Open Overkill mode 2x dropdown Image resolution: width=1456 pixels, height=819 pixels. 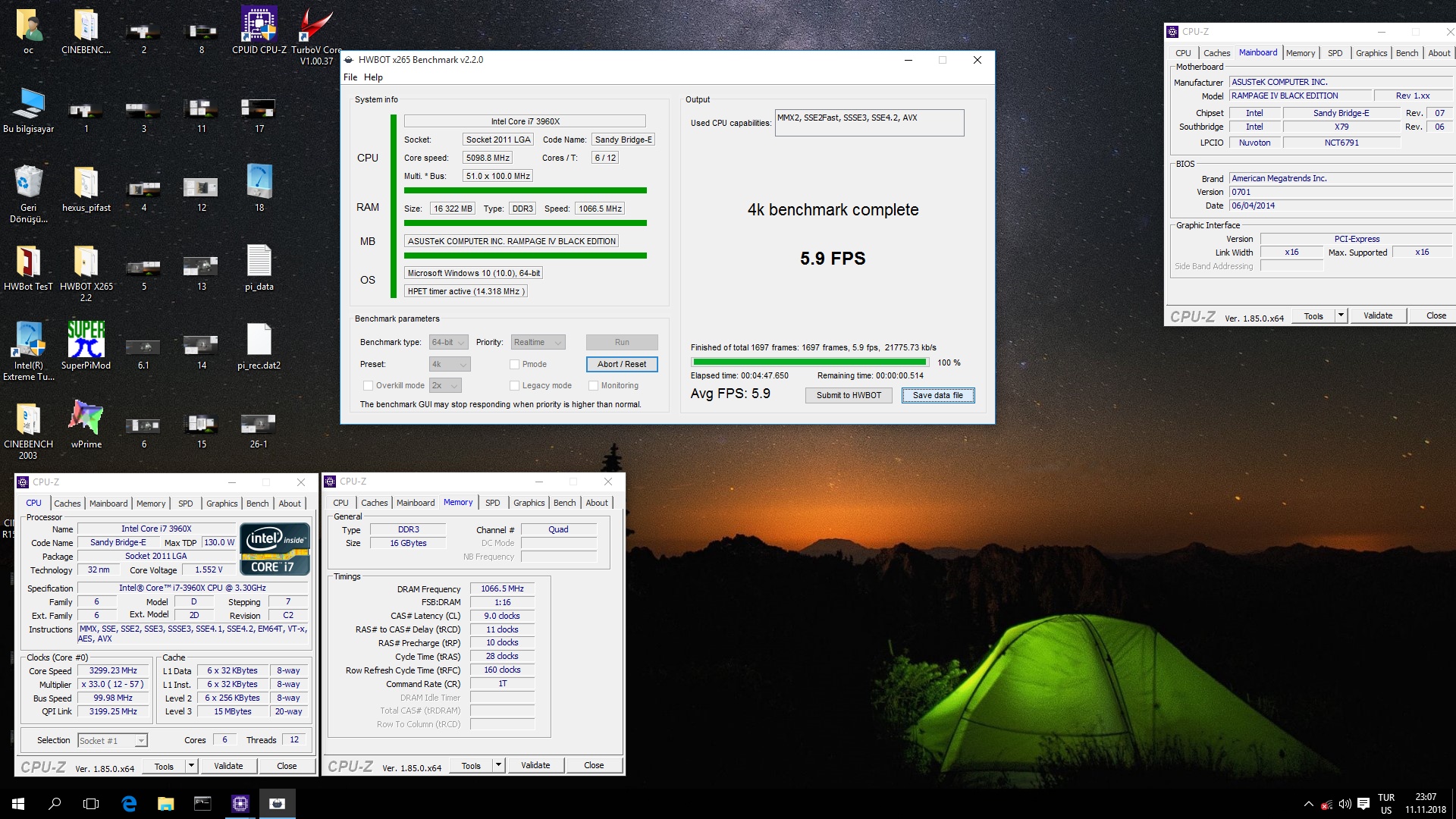[x=445, y=385]
